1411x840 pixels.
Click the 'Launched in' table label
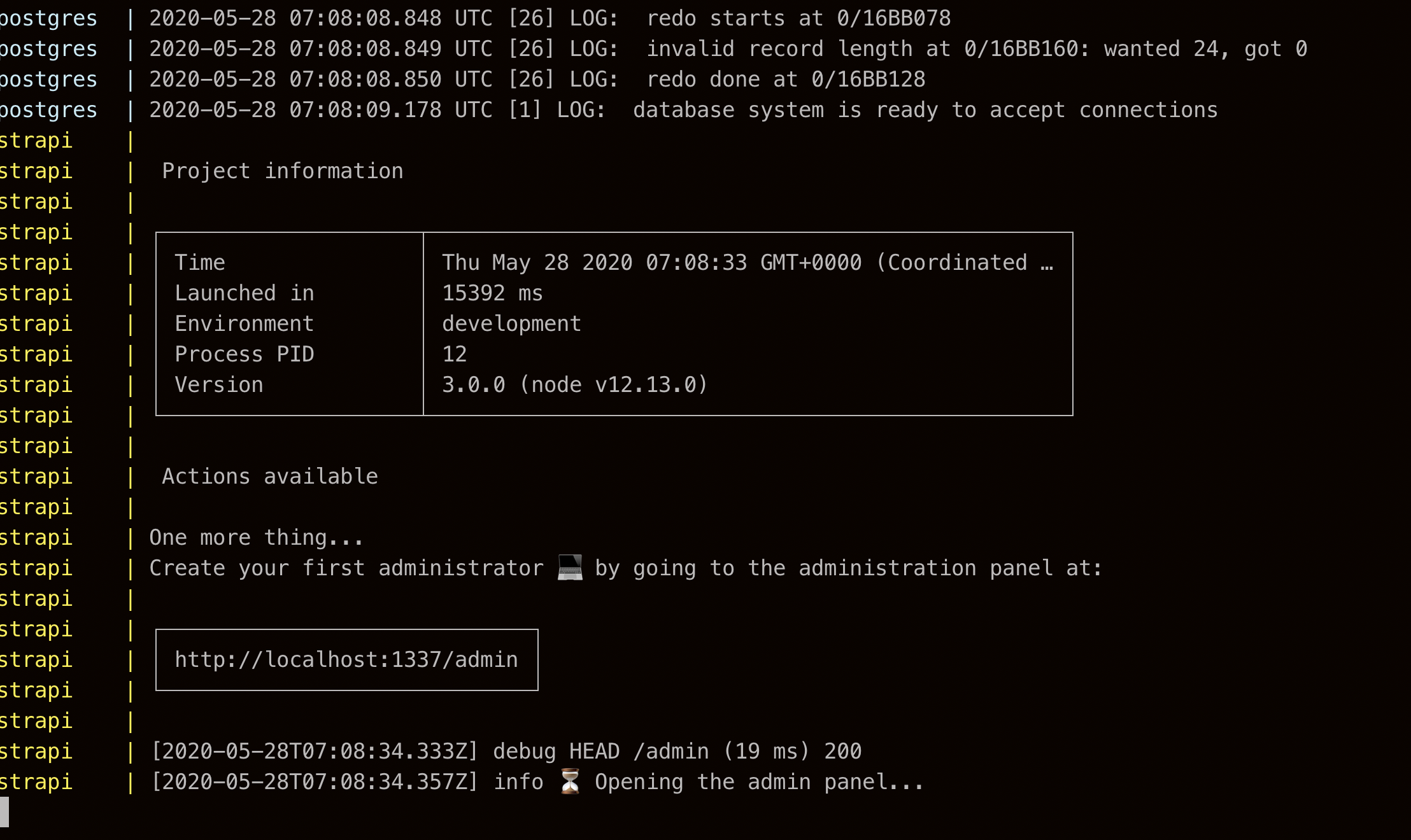click(x=245, y=293)
